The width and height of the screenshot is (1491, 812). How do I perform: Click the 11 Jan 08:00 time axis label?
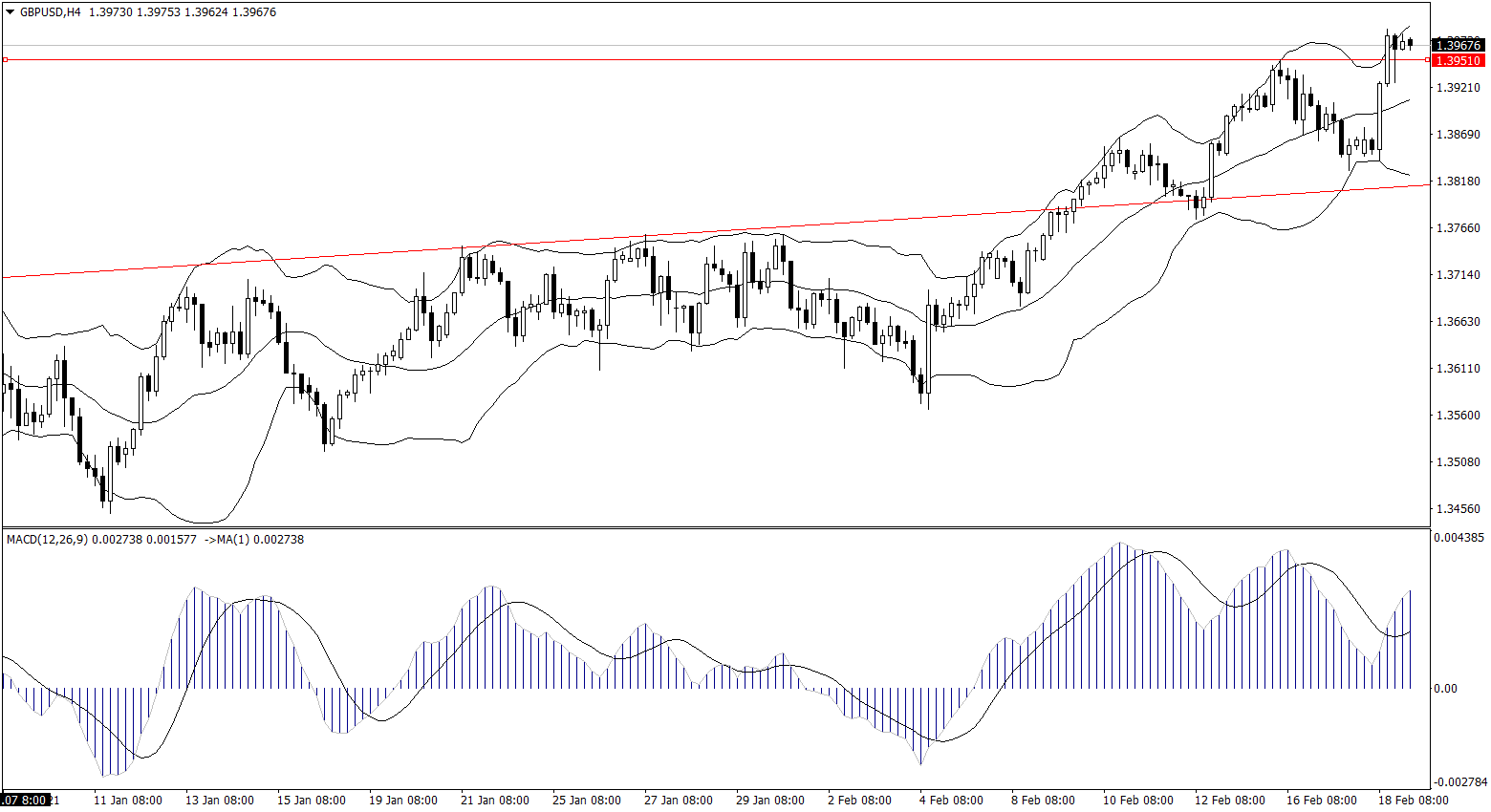(x=127, y=801)
